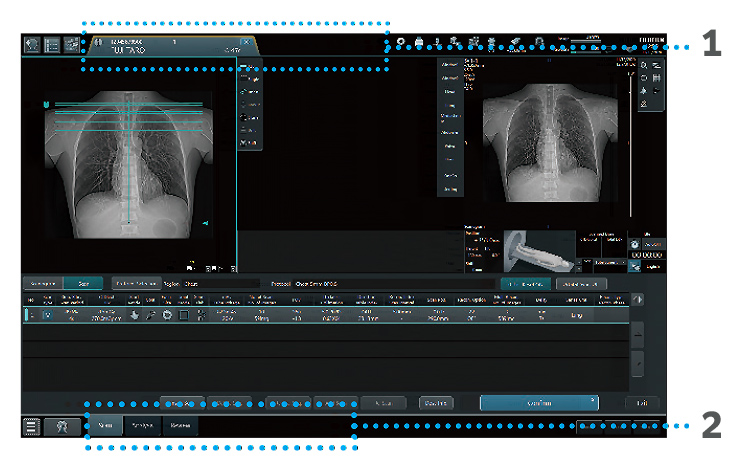Click the 00:00:00 timer display
This screenshot has width=750, height=476.
click(x=647, y=255)
